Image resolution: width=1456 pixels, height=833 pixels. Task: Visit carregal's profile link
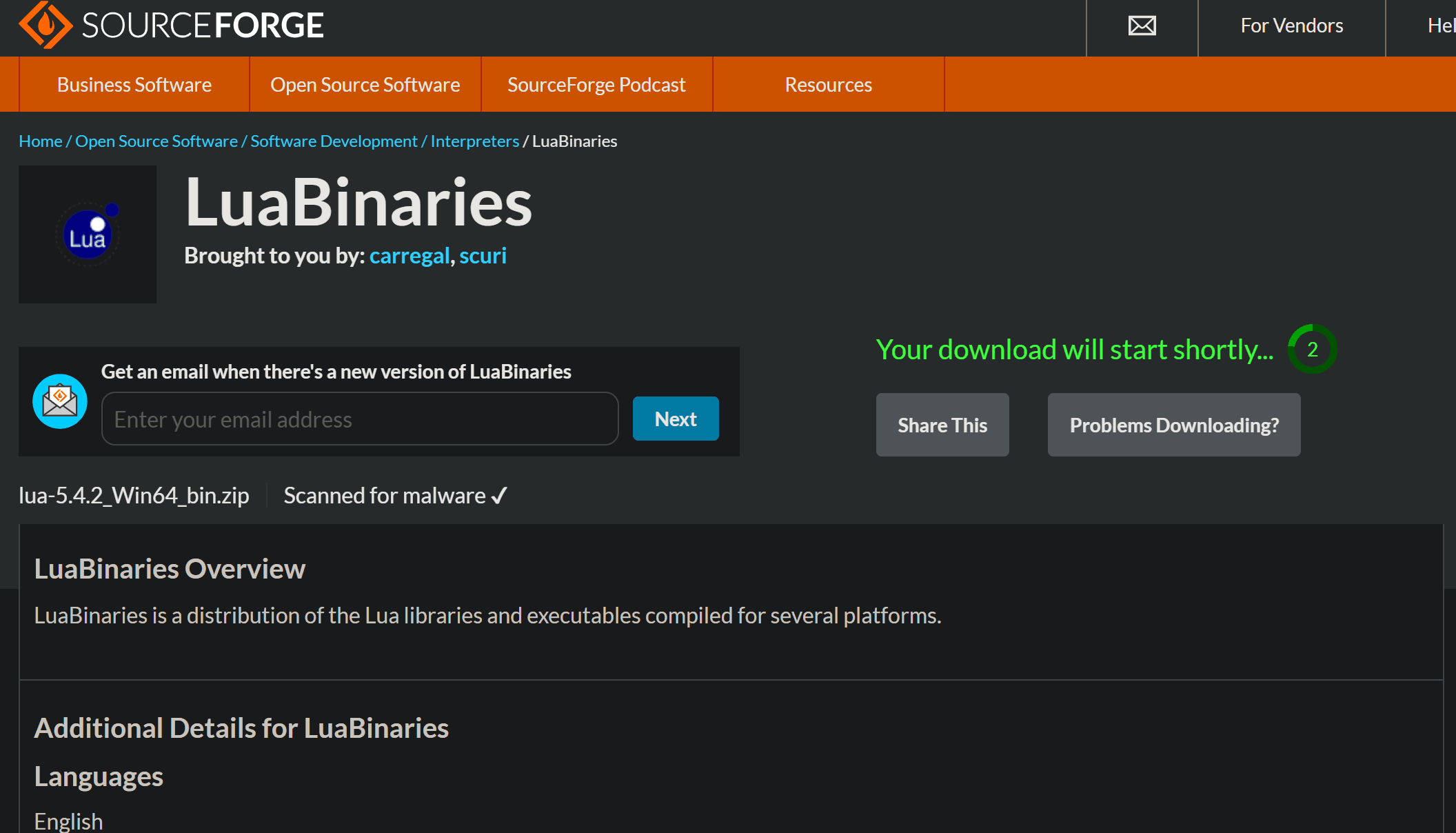coord(410,256)
